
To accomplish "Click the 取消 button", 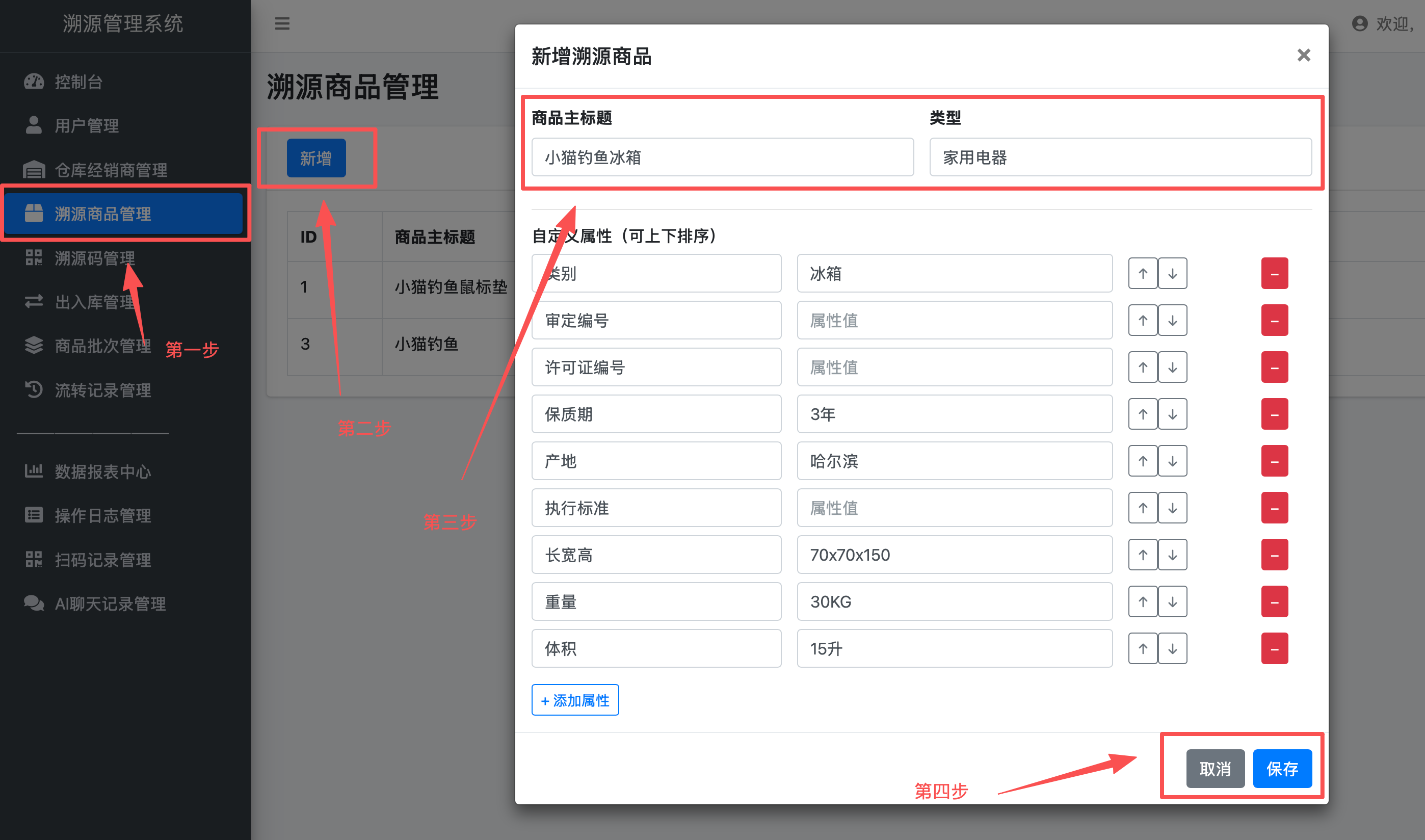I will click(x=1215, y=769).
